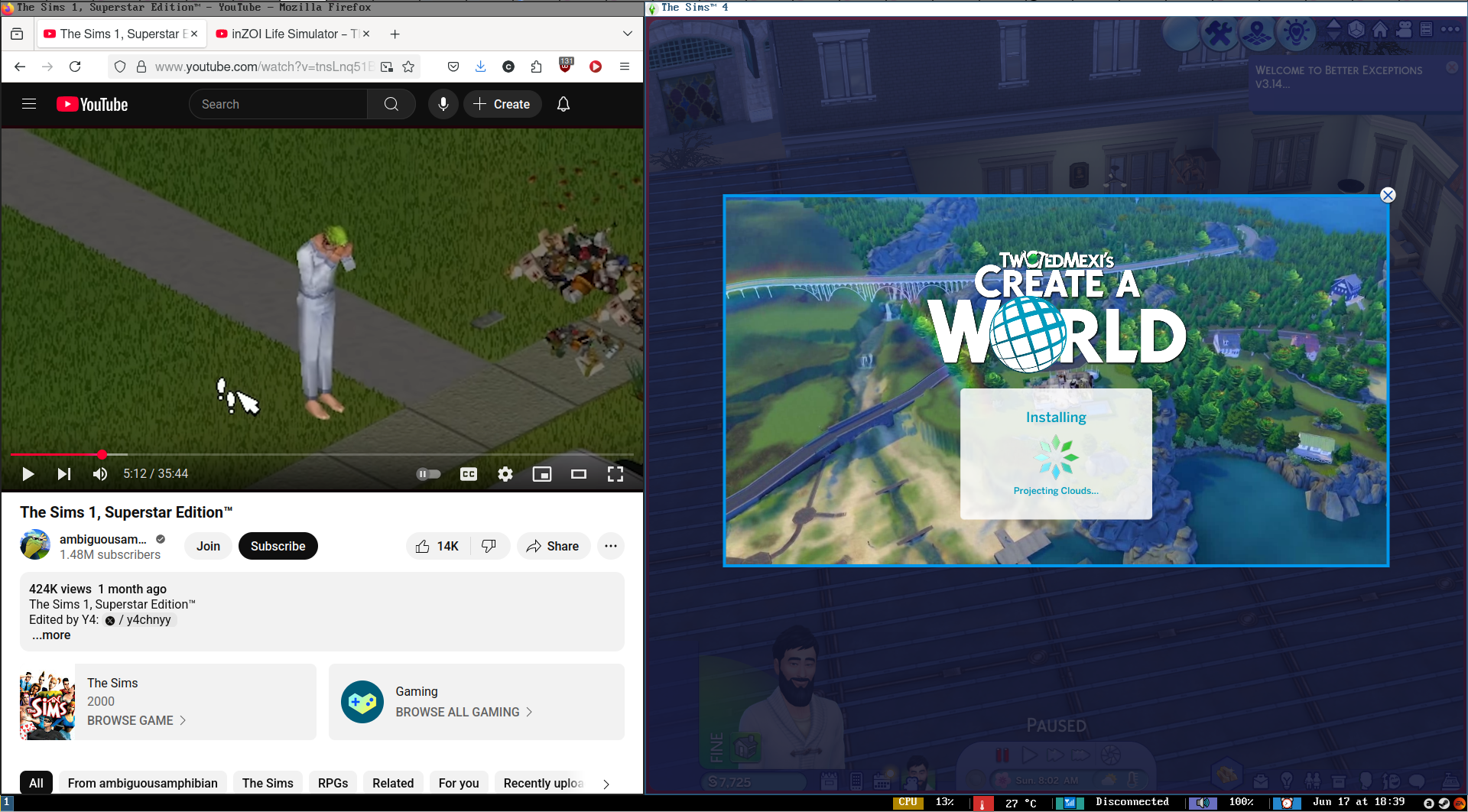This screenshot has width=1468, height=812.
Task: Focus the YouTube search field
Action: [278, 104]
